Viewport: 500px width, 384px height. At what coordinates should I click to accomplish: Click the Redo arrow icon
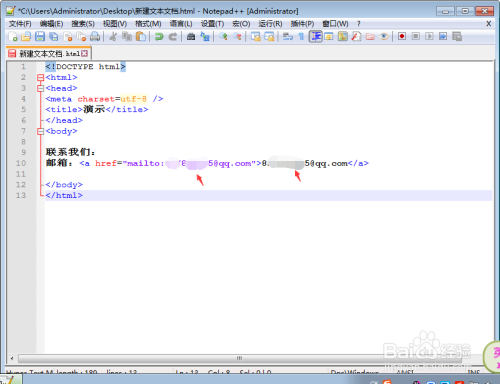coord(173,36)
